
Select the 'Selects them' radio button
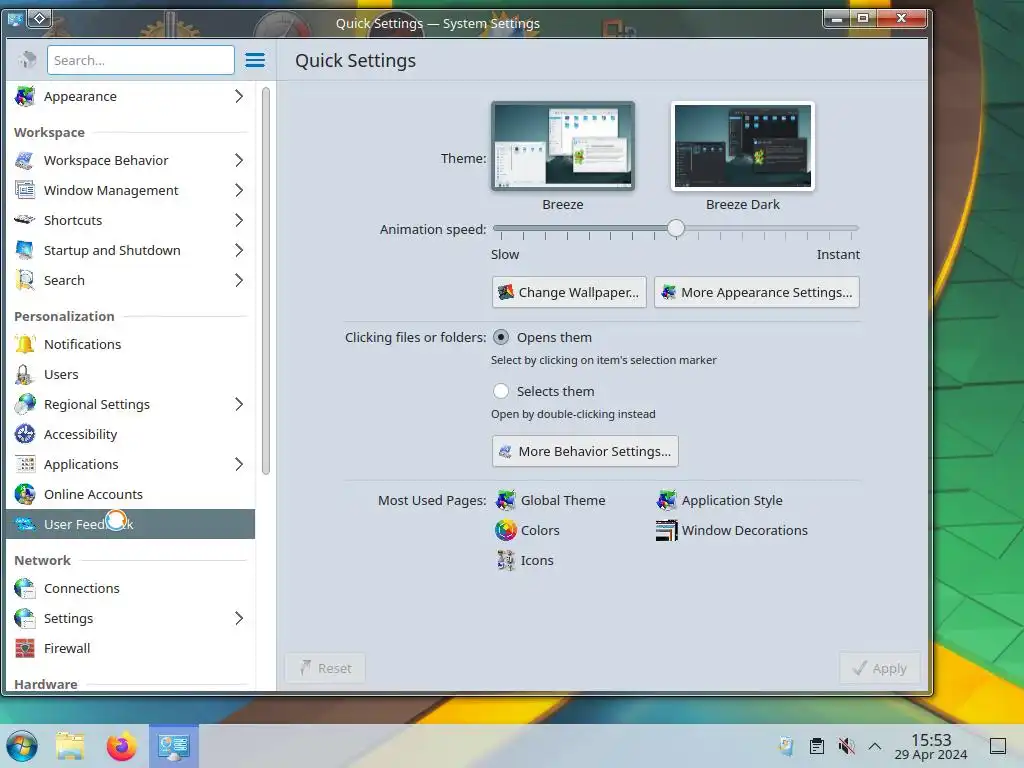tap(501, 391)
